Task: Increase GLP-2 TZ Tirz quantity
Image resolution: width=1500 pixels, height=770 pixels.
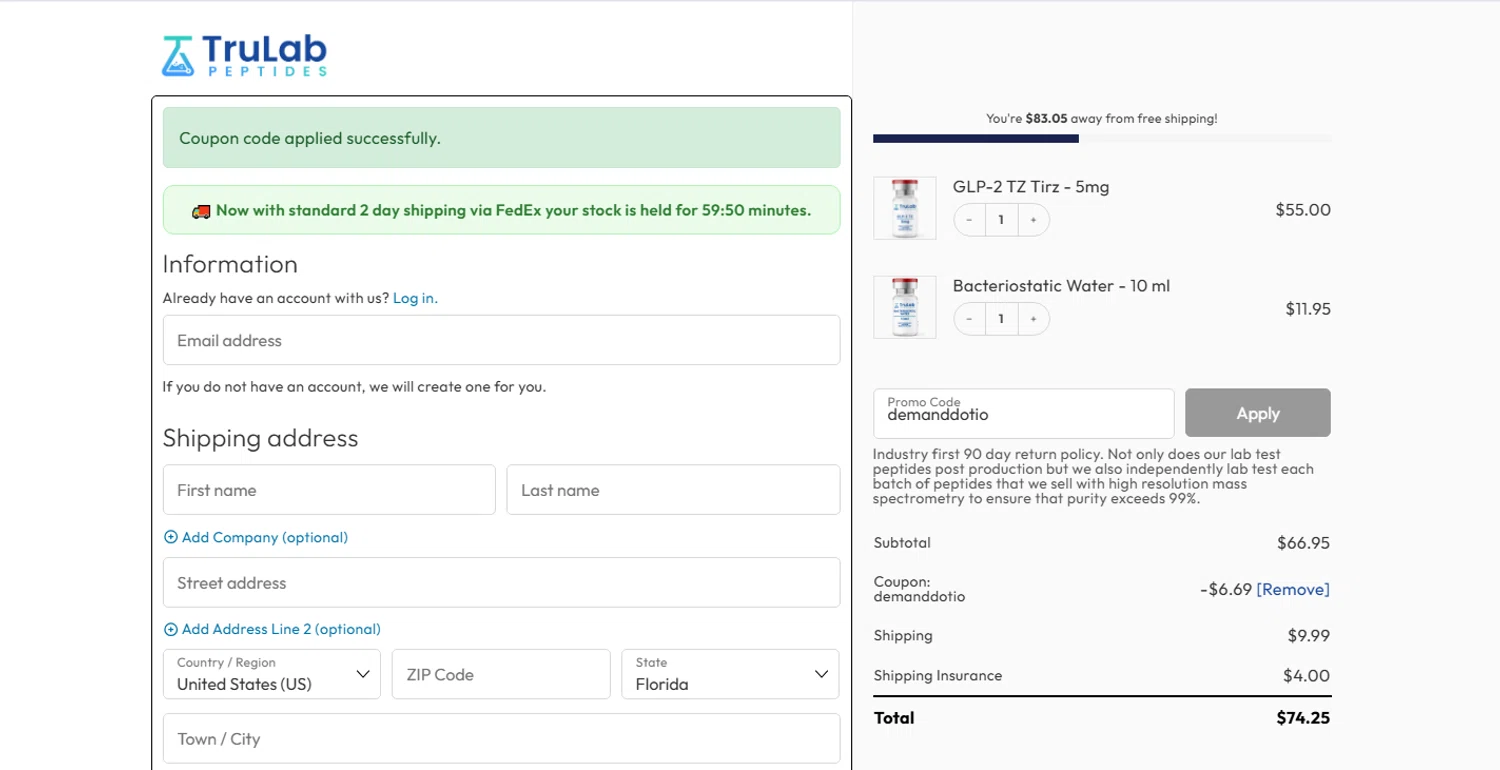Action: pos(1033,220)
